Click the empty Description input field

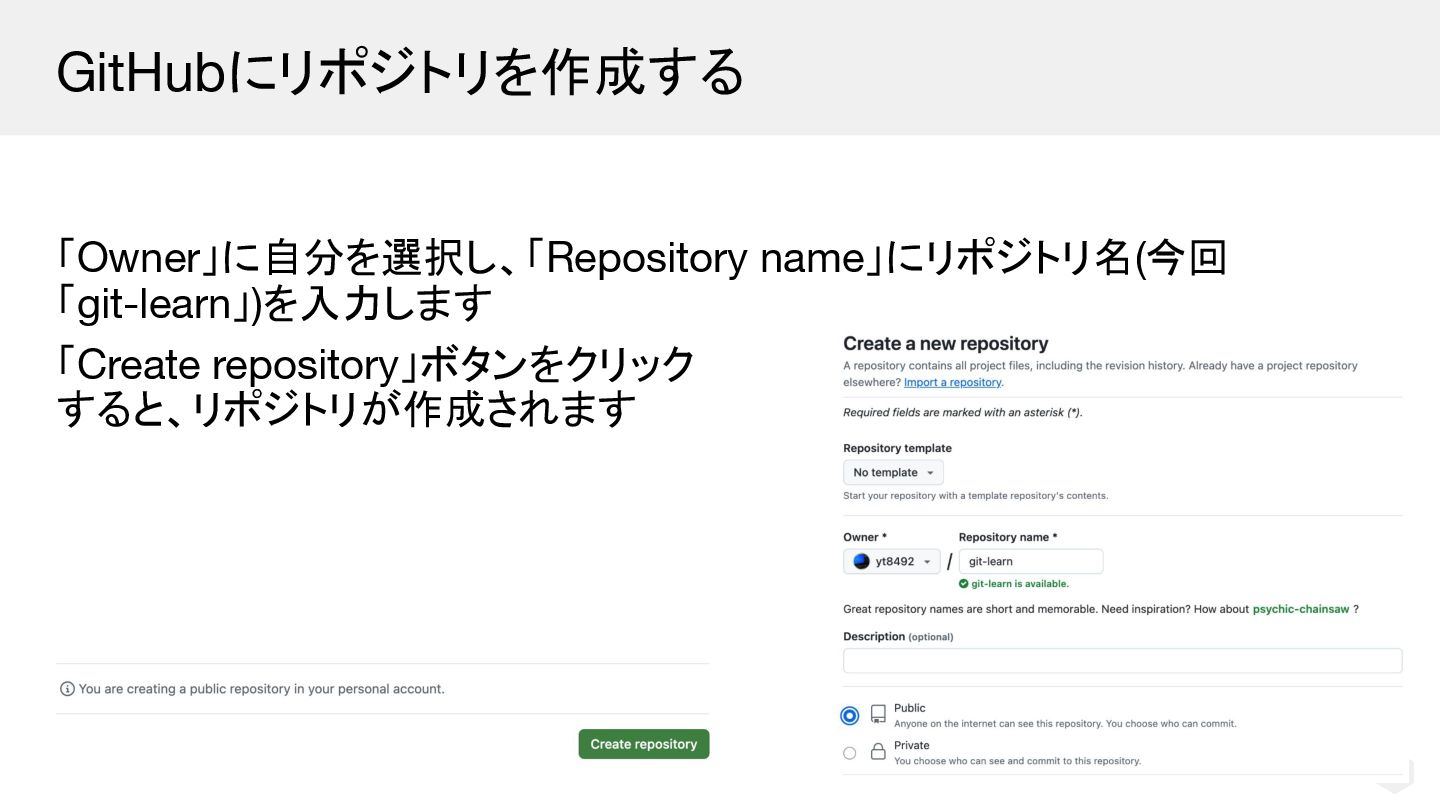[x=1123, y=661]
